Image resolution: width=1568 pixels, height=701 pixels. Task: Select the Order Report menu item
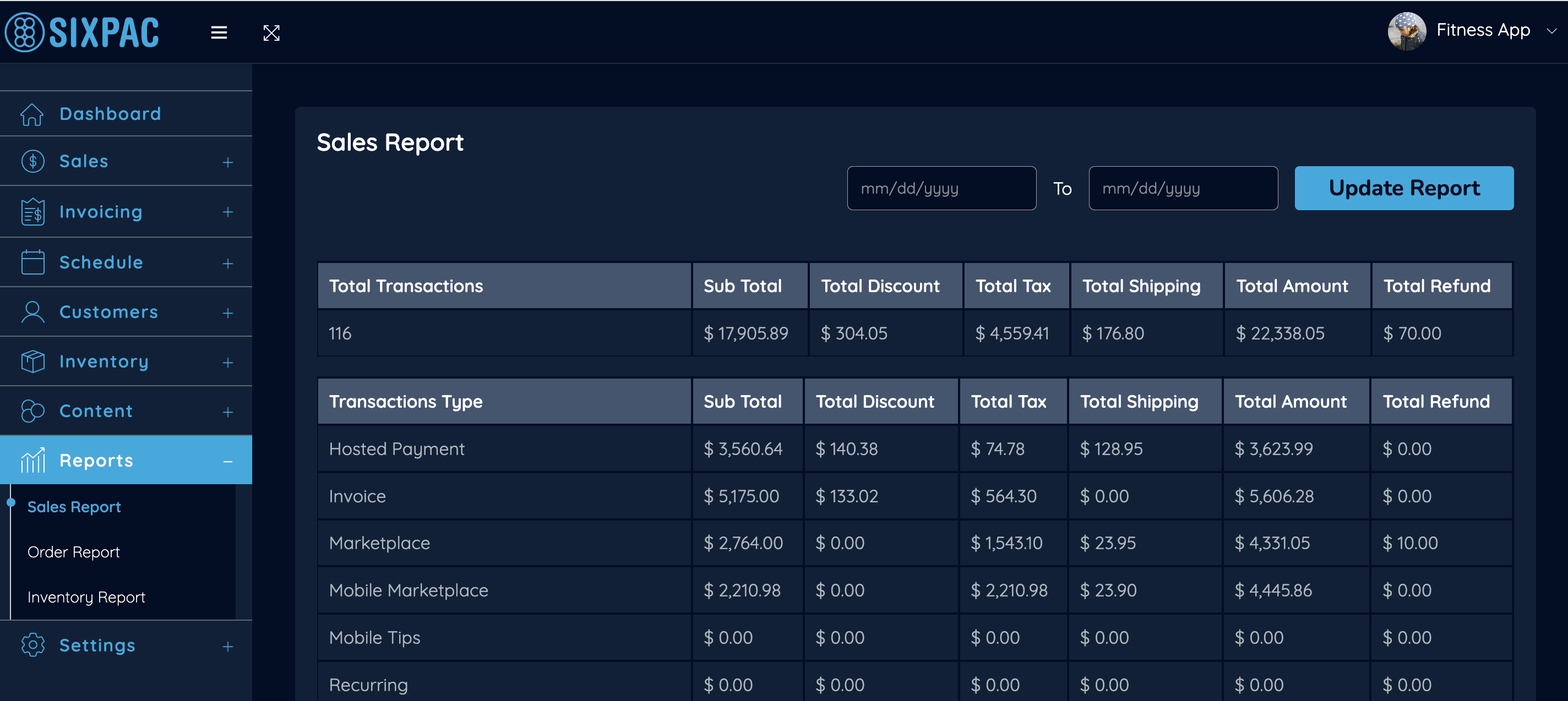74,551
